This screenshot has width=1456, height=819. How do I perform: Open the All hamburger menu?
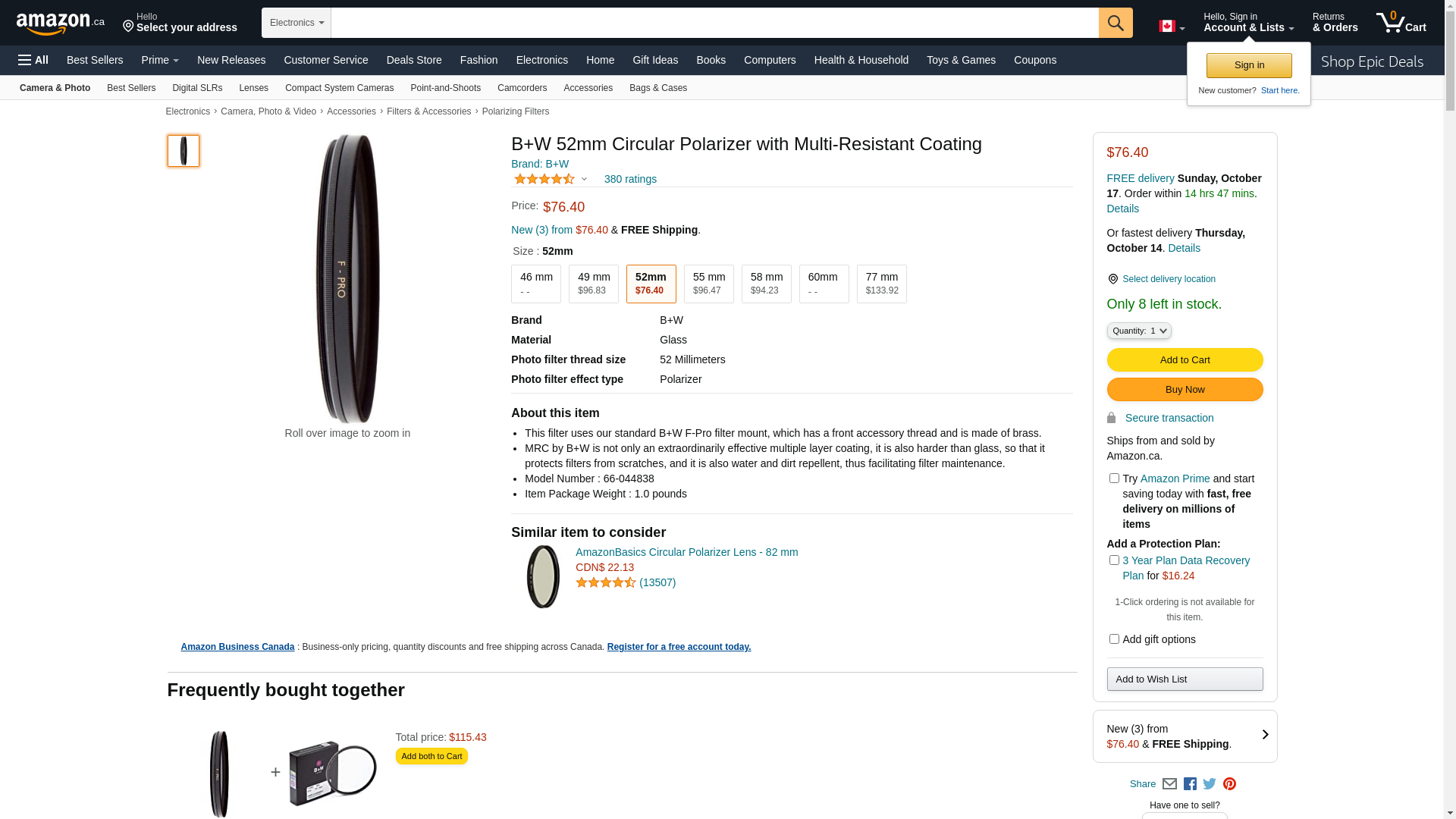(33, 60)
